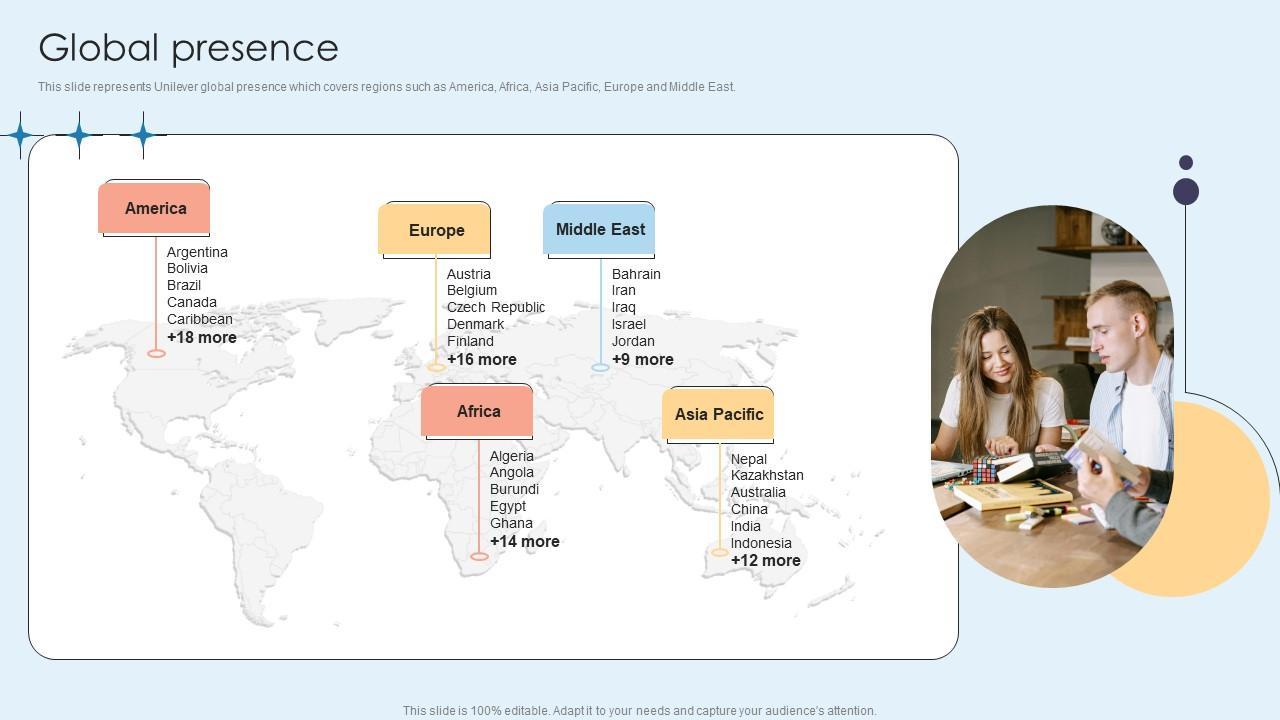1280x720 pixels.
Task: Click the India country text
Action: (x=746, y=526)
